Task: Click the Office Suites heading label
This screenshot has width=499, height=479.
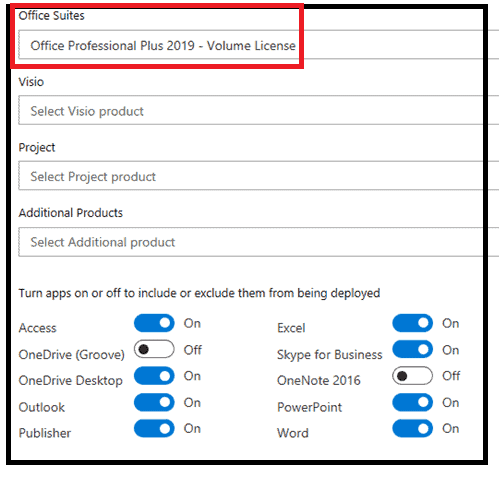Action: [51, 15]
